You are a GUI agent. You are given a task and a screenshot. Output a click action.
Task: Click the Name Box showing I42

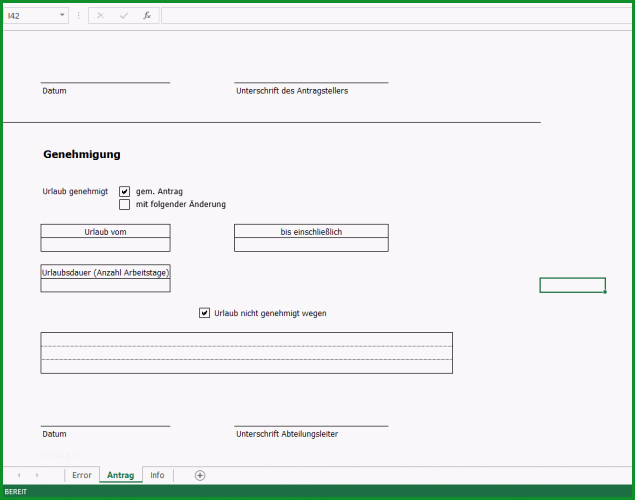(30, 16)
